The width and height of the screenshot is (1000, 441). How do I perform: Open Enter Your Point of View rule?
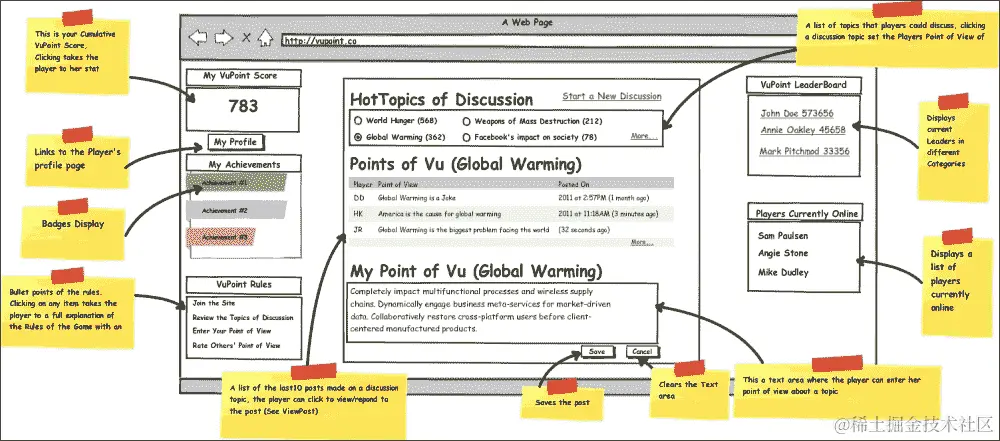232,331
